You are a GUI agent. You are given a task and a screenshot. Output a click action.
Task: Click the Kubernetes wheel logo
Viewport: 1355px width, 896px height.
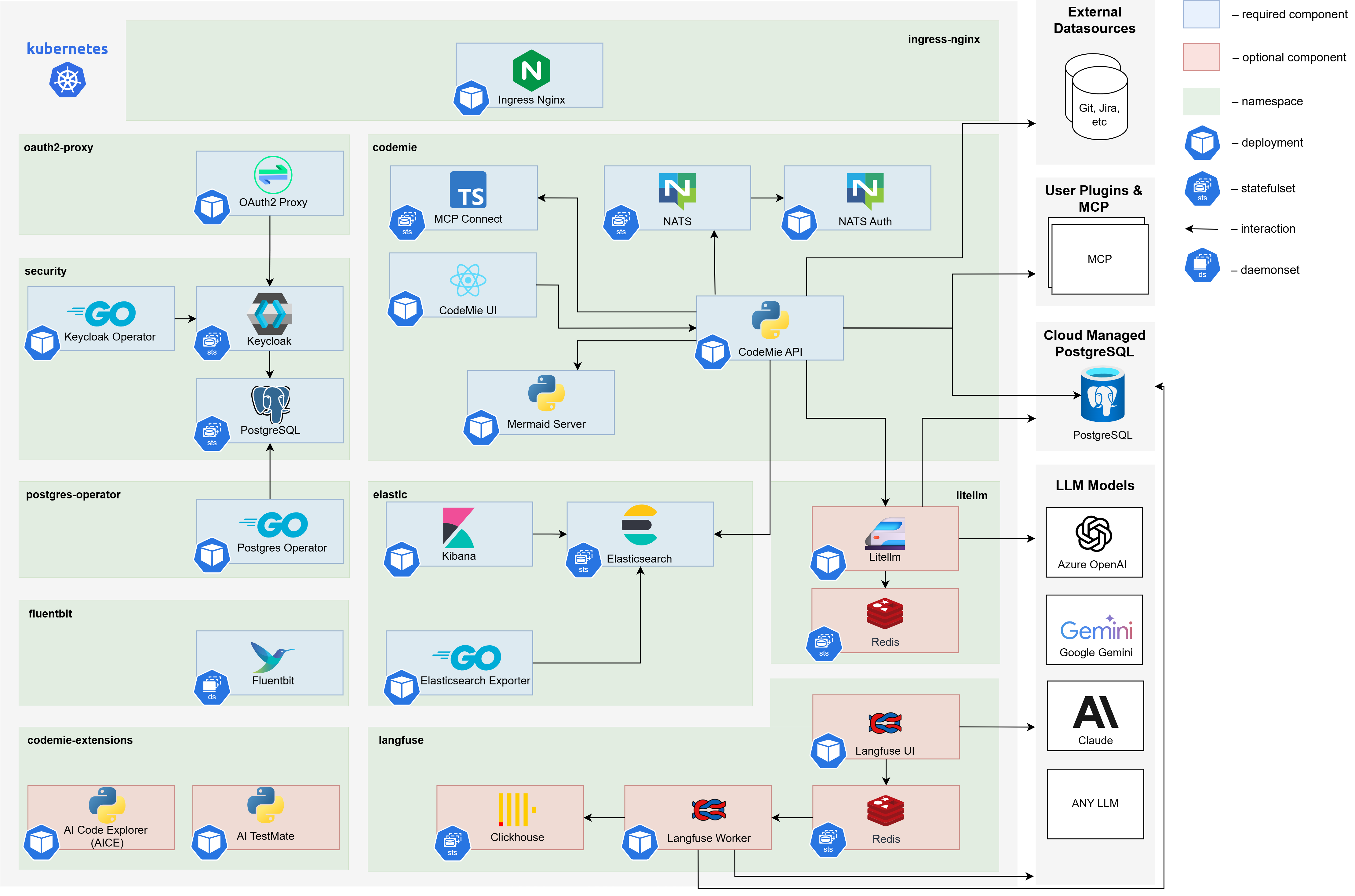click(x=67, y=79)
